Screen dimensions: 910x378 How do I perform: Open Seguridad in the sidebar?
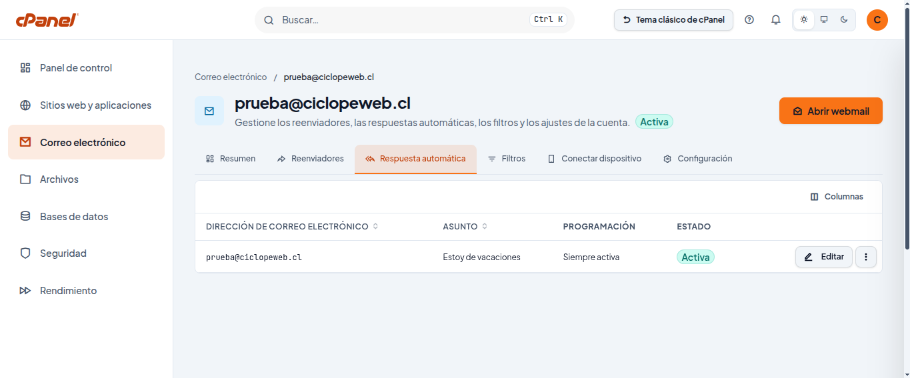tap(86, 254)
